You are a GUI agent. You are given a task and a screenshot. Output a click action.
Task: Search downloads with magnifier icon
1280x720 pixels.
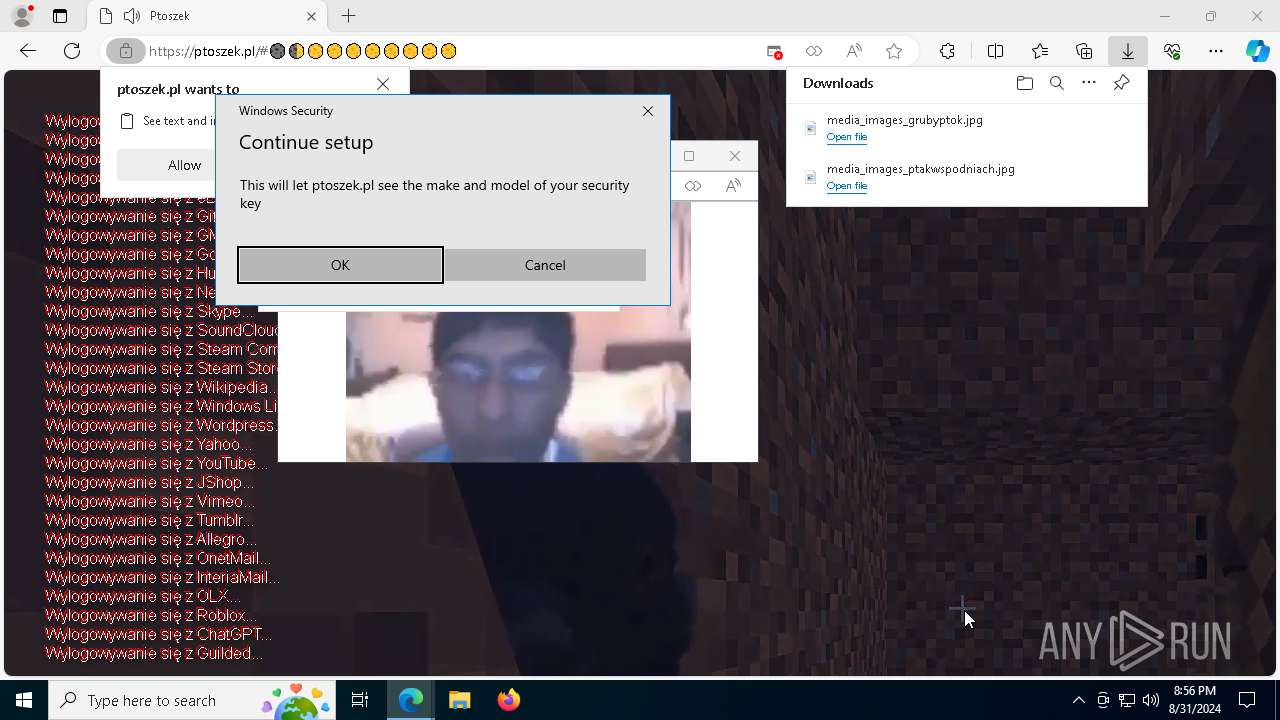coord(1057,83)
